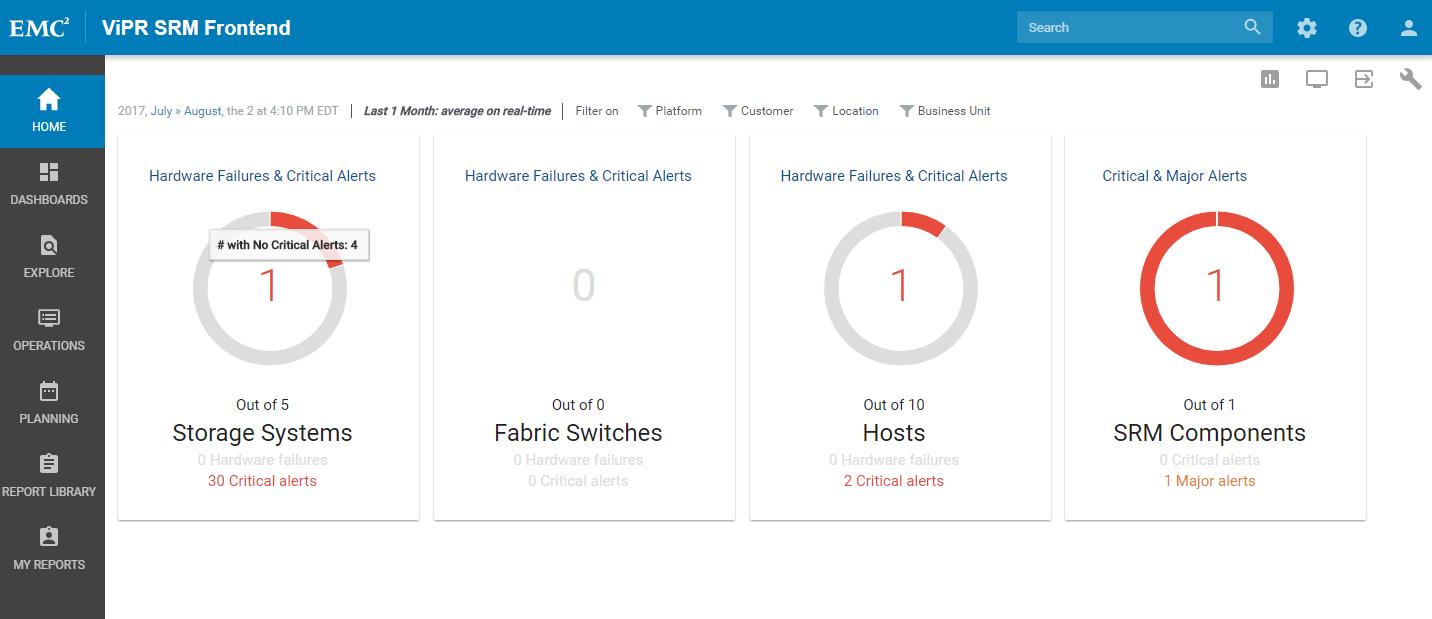
Task: Switch to monitor display mode icon
Action: (x=1317, y=79)
